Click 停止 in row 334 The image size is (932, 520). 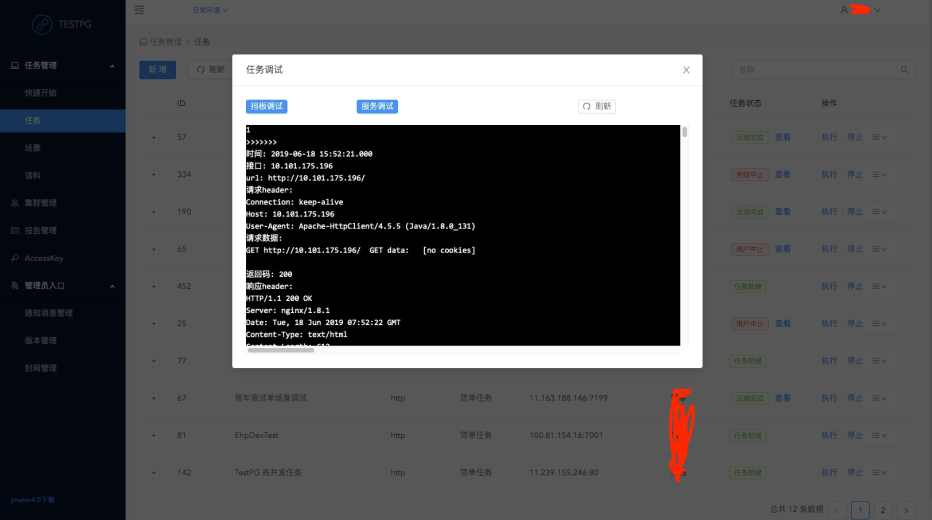(x=855, y=175)
